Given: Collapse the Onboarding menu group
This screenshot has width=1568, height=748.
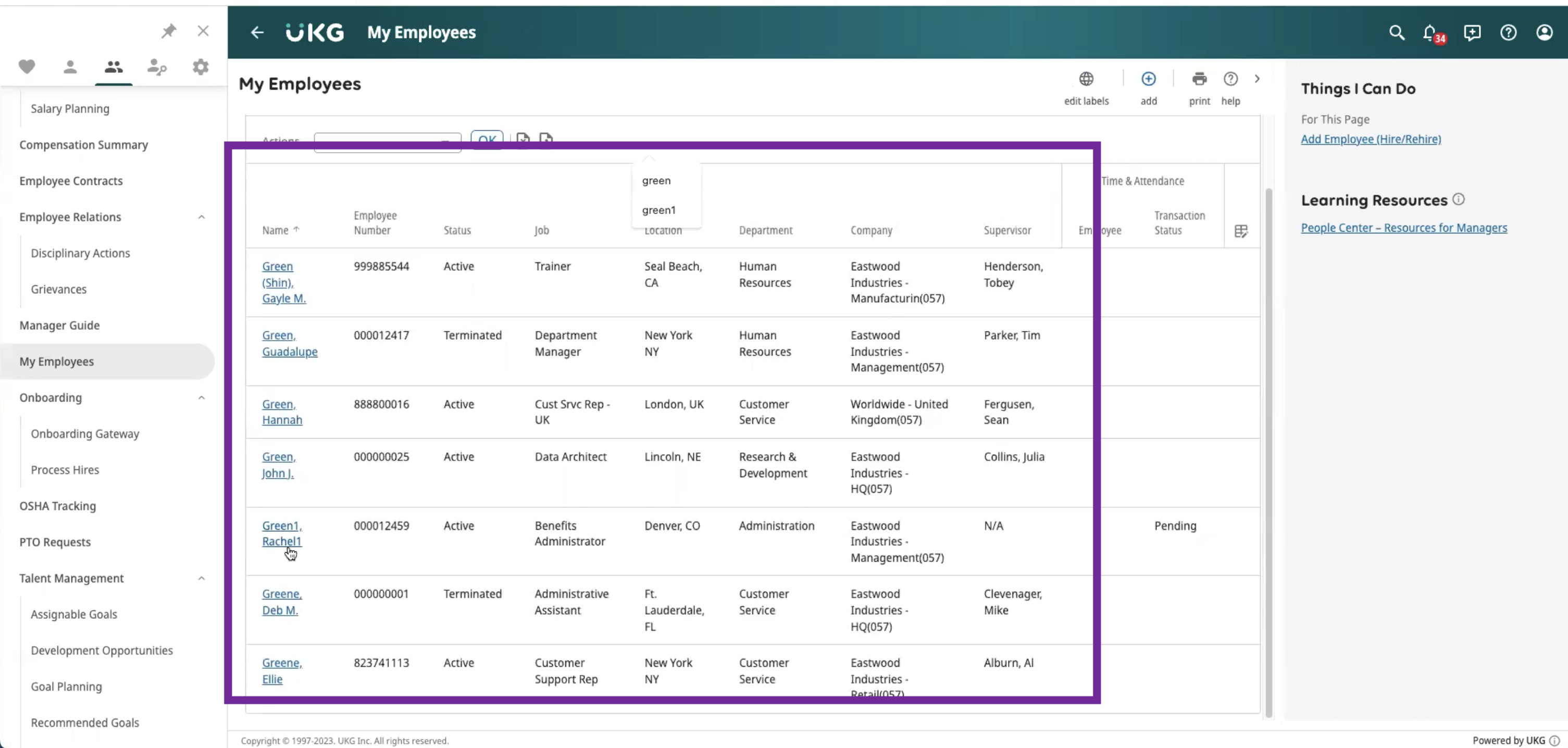Looking at the screenshot, I should (202, 398).
